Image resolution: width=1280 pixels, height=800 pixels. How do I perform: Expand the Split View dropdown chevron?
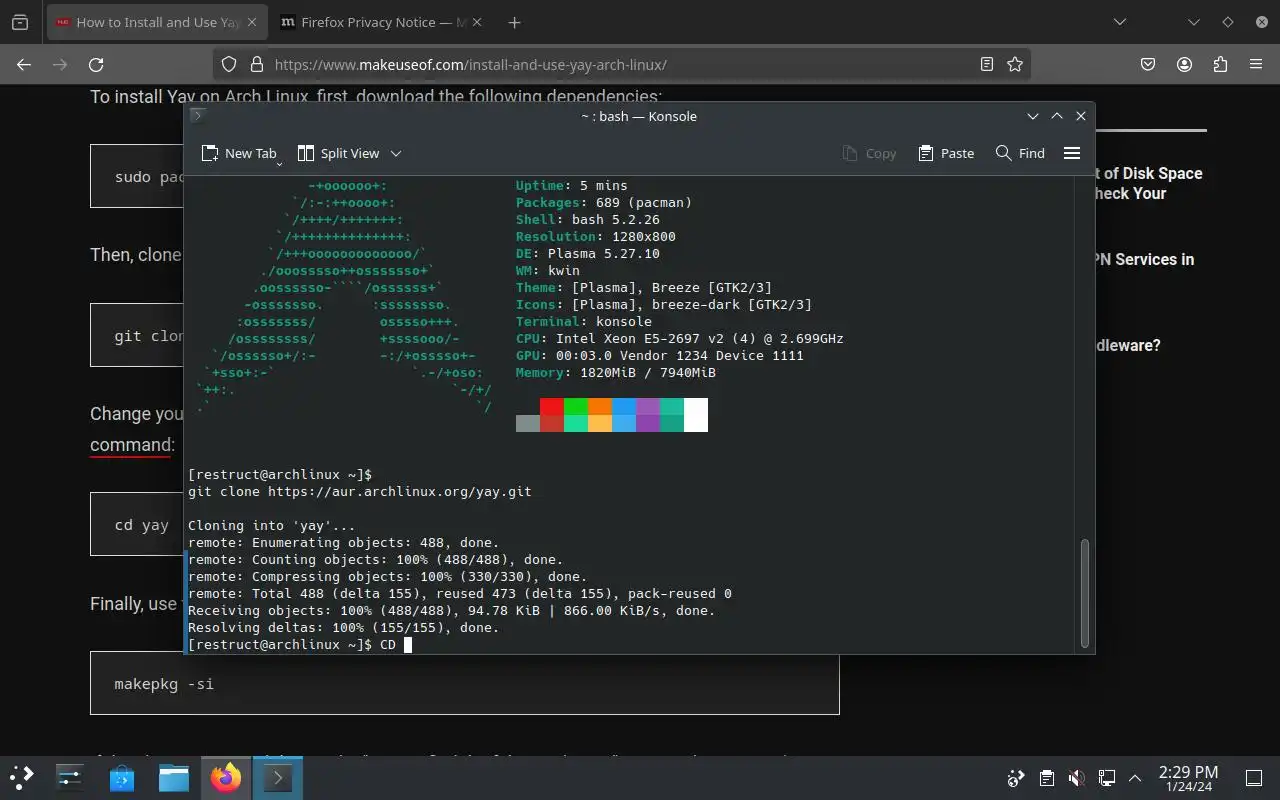coord(396,153)
